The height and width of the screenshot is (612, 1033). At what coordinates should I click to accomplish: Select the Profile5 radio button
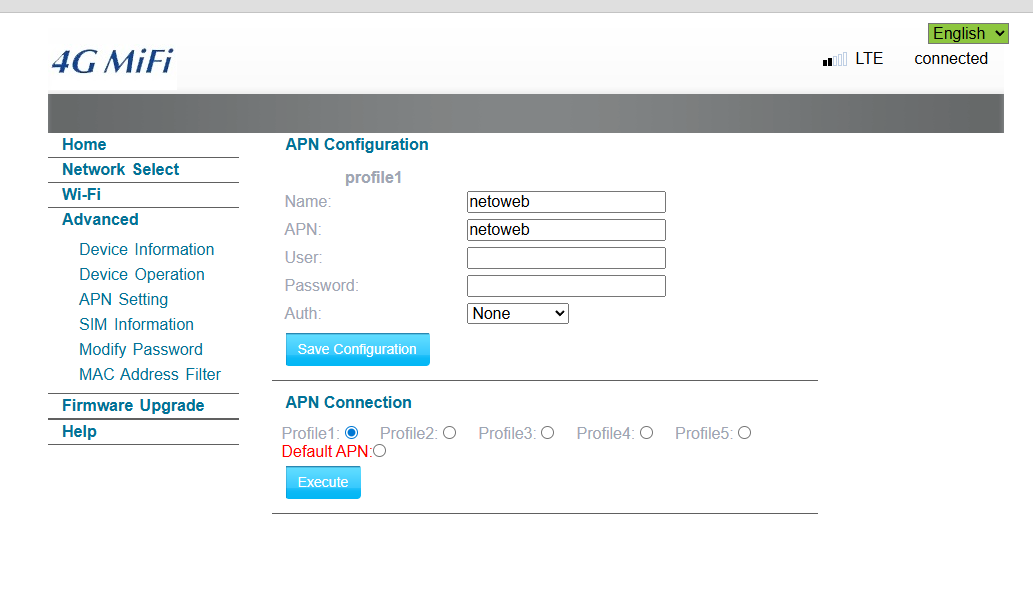coord(744,433)
